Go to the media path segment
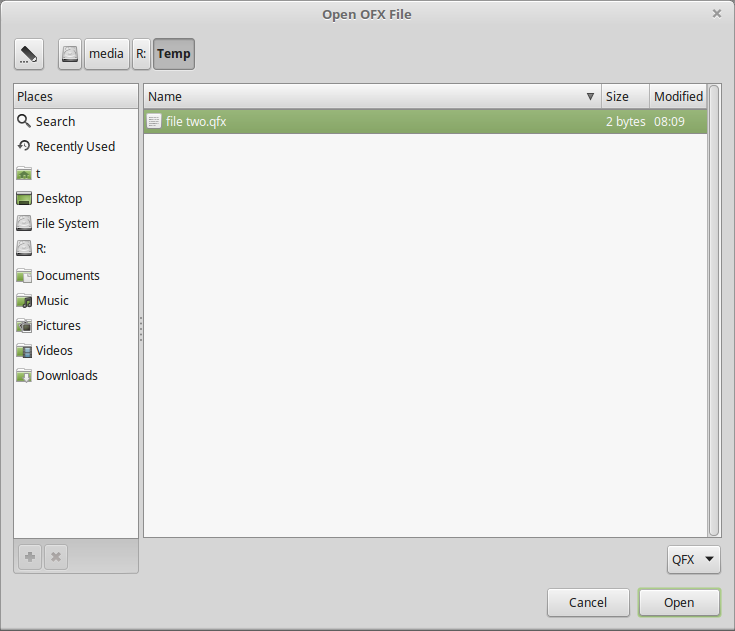735x631 pixels. (106, 54)
